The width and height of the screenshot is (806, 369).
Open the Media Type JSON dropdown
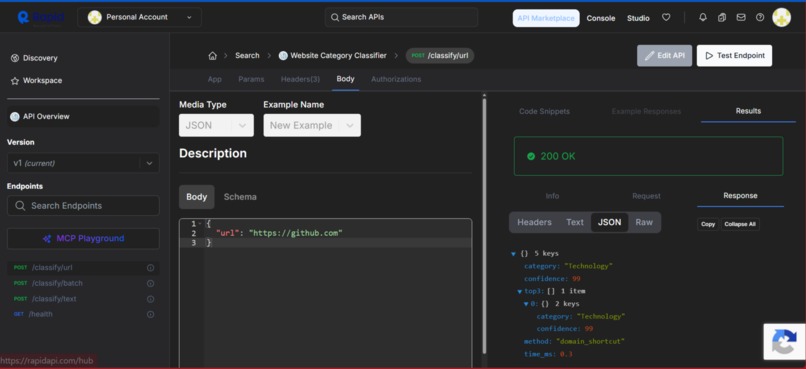click(x=216, y=125)
